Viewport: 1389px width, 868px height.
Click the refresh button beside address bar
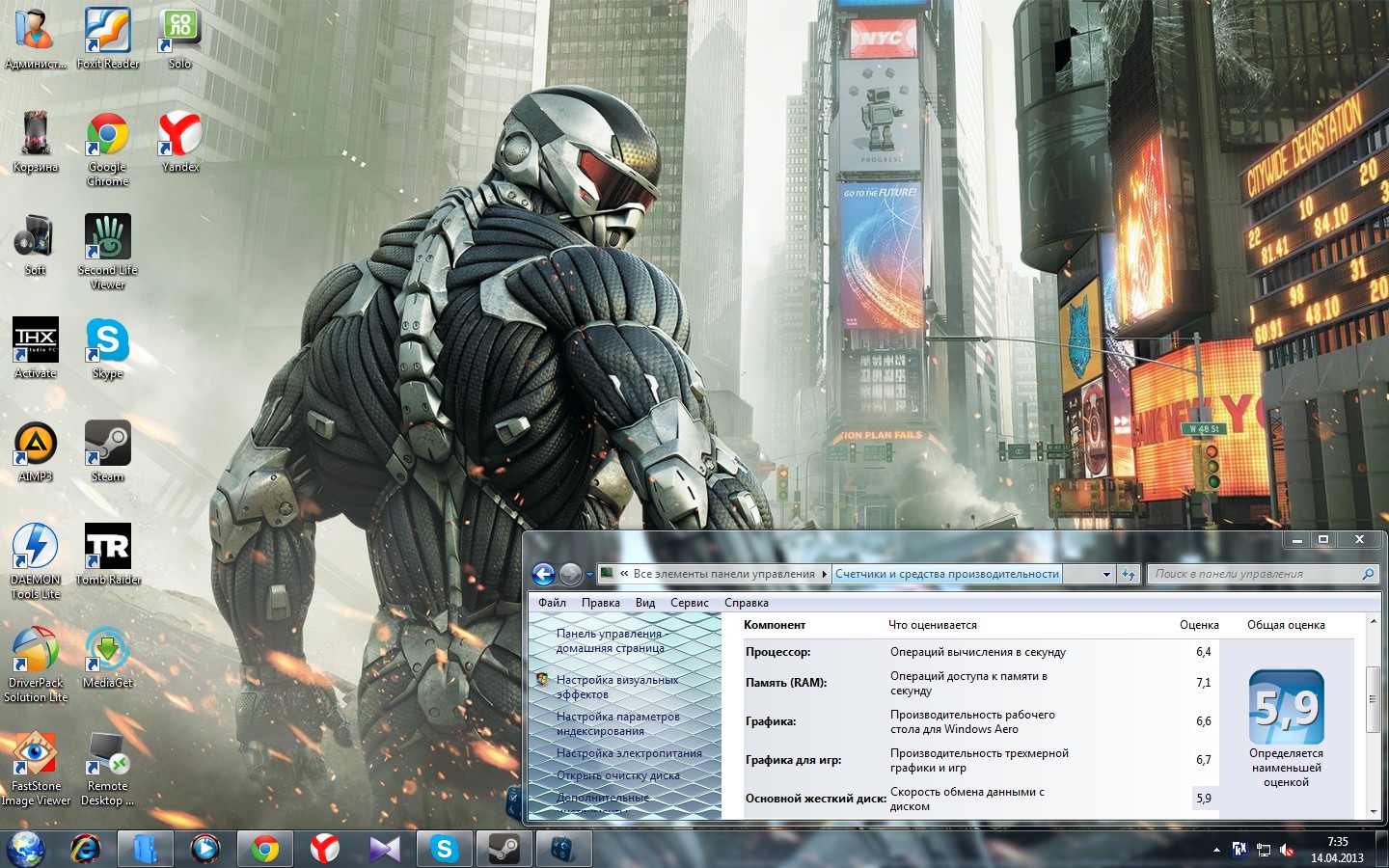[1129, 575]
